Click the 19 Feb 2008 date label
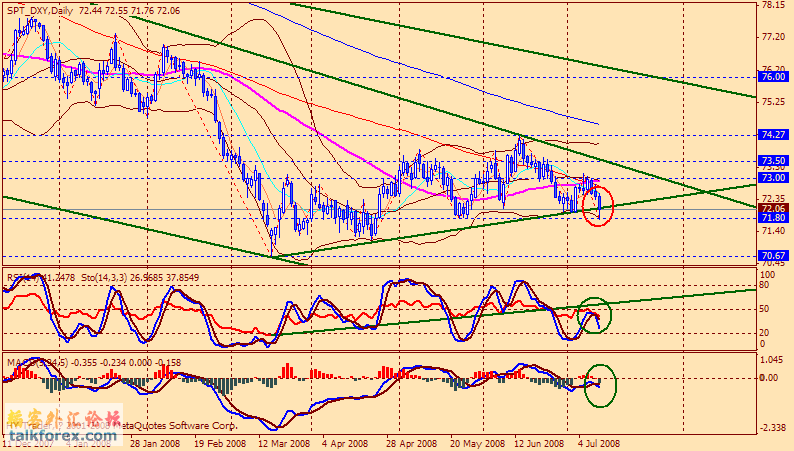 click(x=219, y=443)
